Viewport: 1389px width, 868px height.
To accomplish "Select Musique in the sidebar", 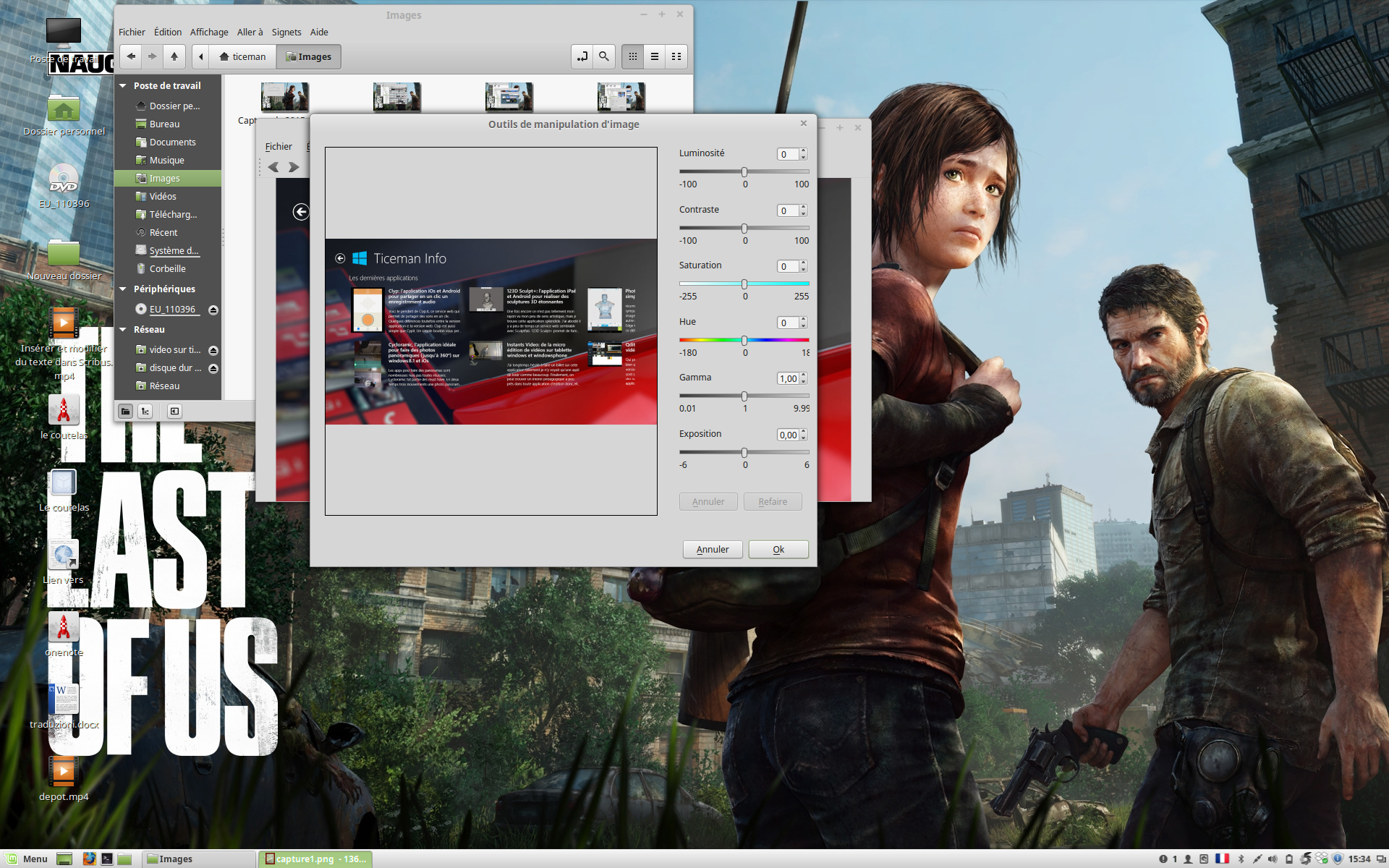I will coord(166,160).
